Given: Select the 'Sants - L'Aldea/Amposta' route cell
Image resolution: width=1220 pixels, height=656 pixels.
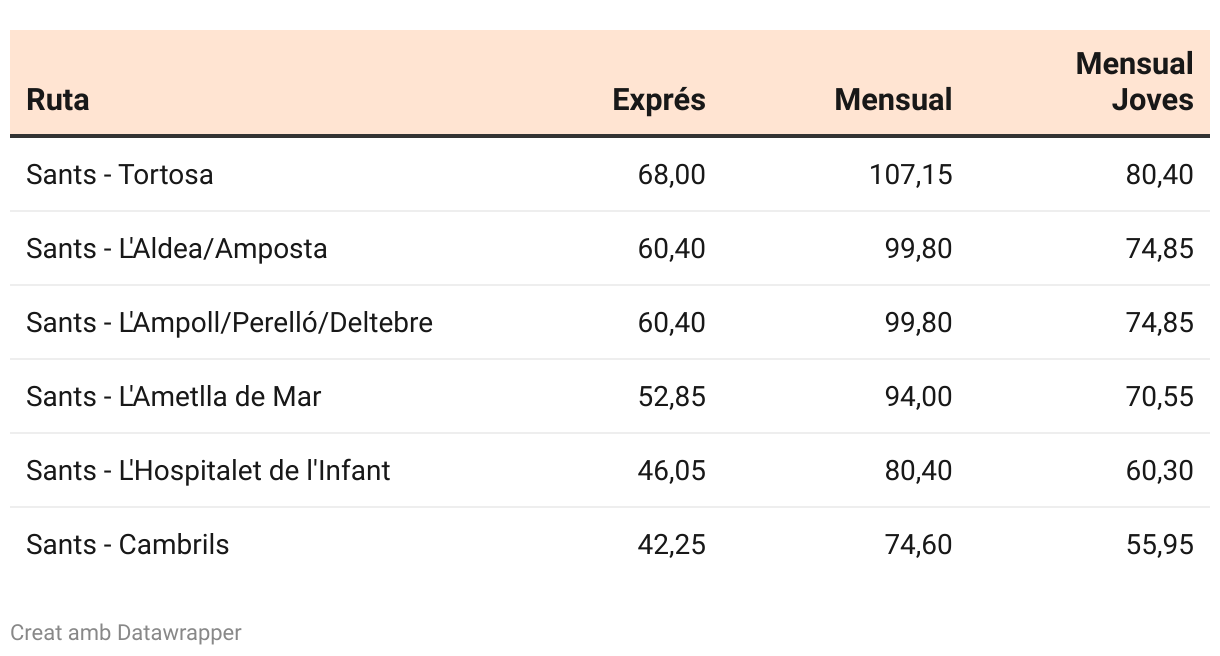Looking at the screenshot, I should click(x=177, y=249).
